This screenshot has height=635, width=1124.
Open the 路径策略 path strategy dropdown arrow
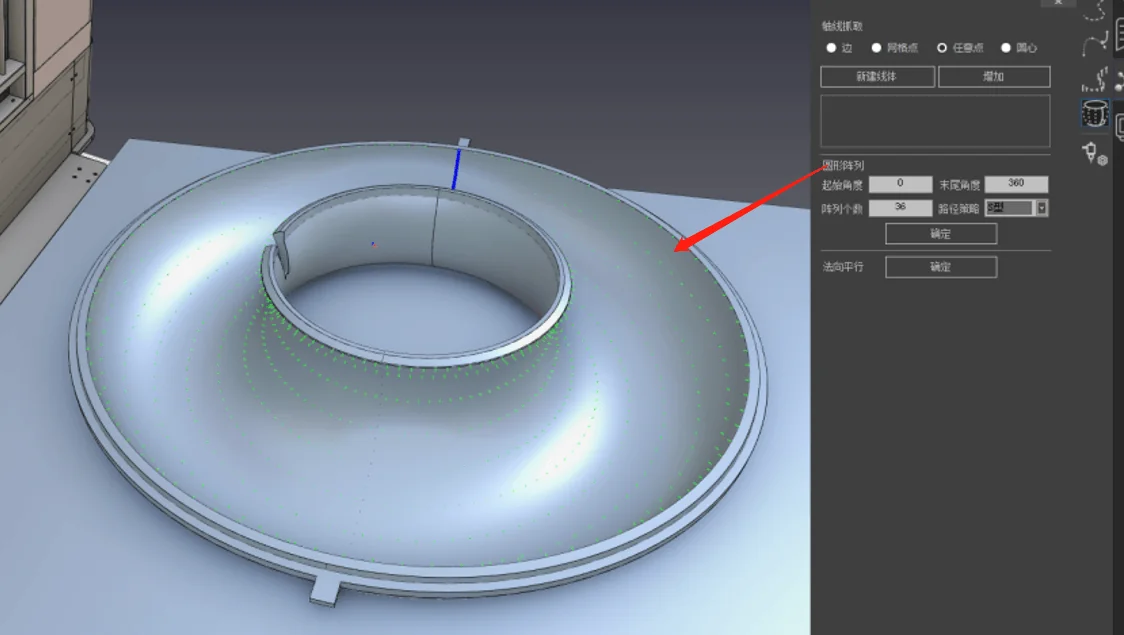1042,208
